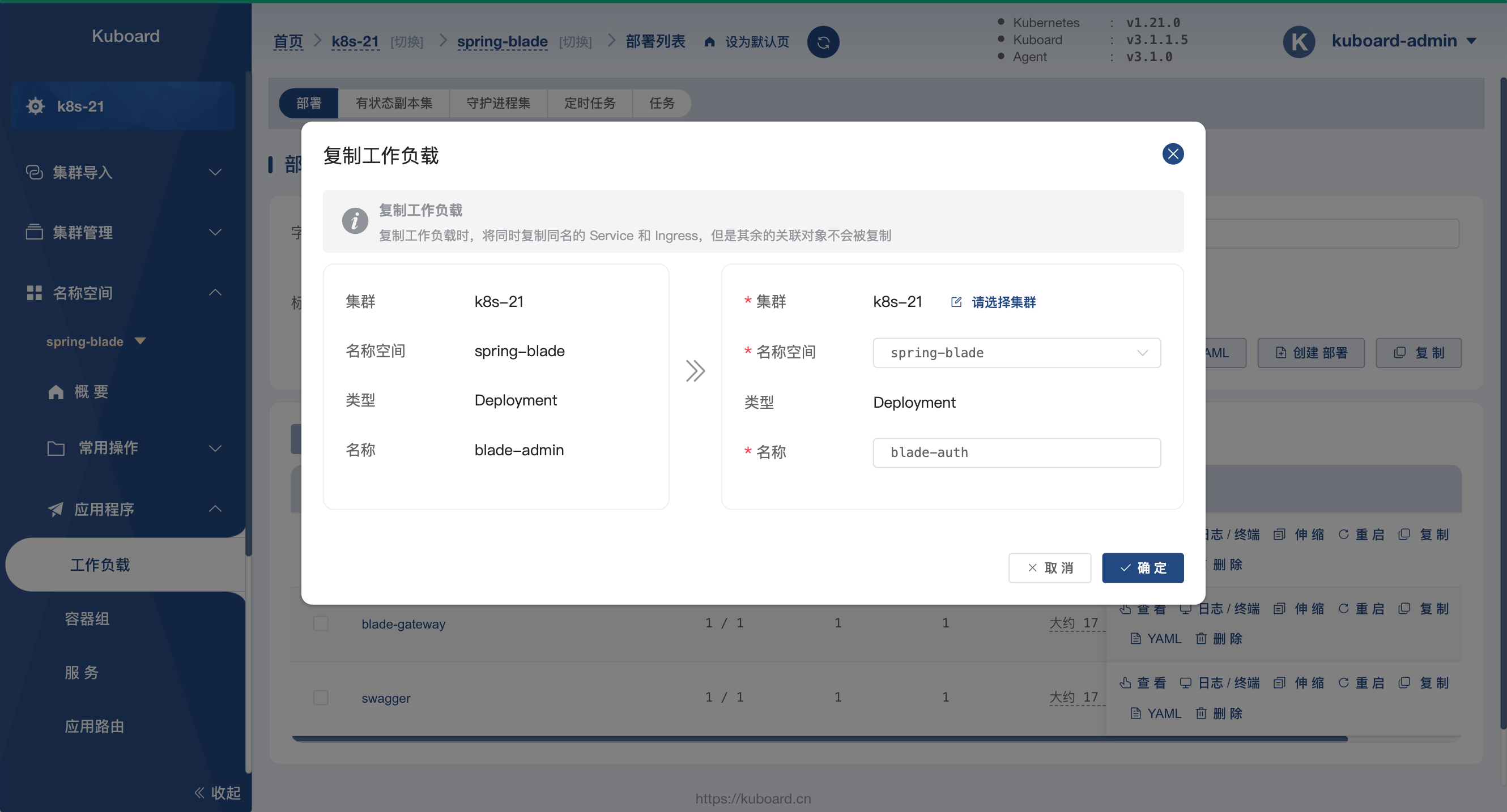Click the https://kuboard.cn footer link
1507x812 pixels.
[x=753, y=798]
